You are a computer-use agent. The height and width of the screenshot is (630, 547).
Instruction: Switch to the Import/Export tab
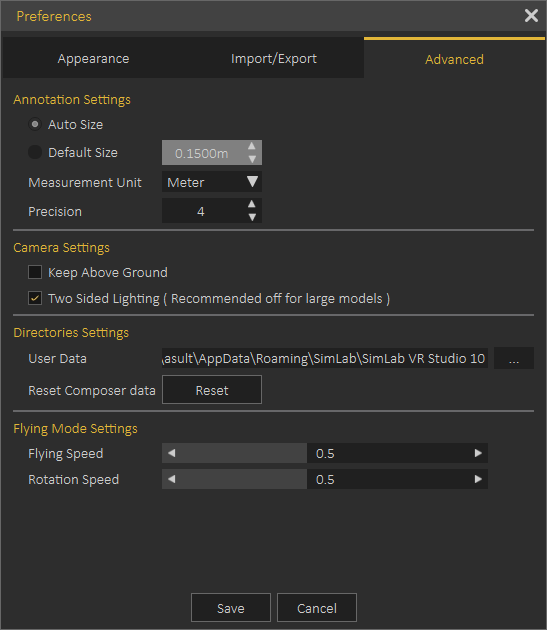(274, 58)
